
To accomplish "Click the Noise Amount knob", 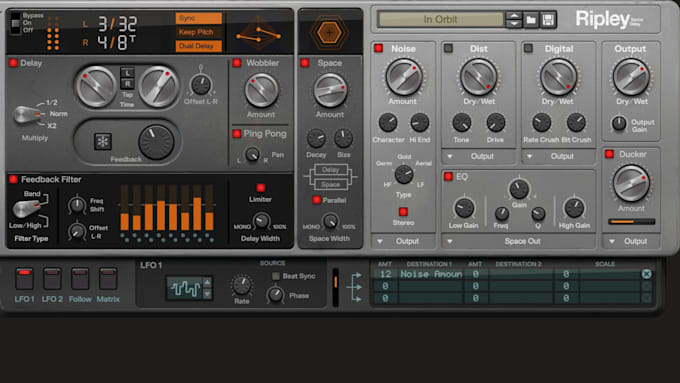I will tap(404, 77).
